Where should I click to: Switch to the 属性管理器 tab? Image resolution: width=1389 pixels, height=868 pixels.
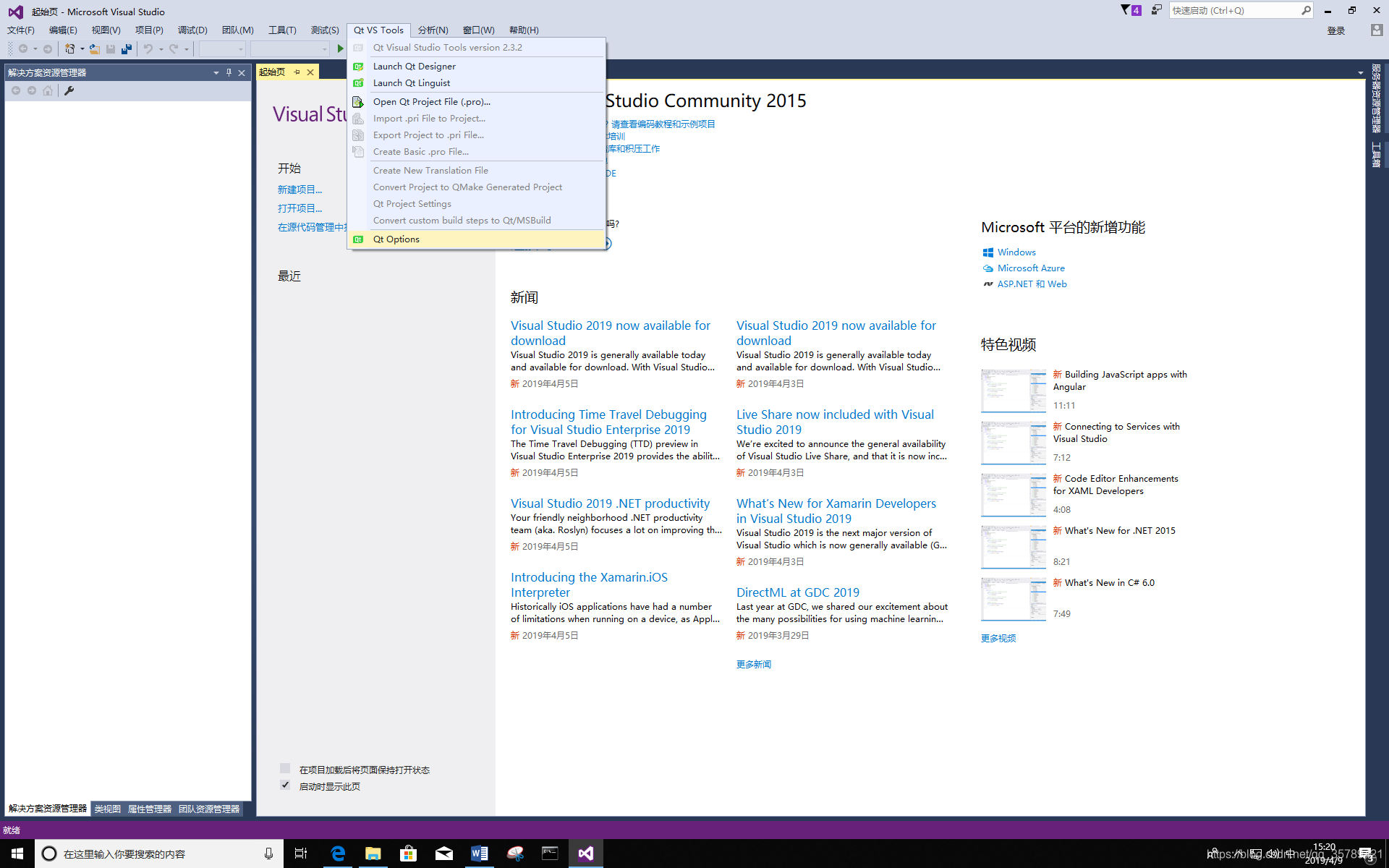pyautogui.click(x=150, y=809)
